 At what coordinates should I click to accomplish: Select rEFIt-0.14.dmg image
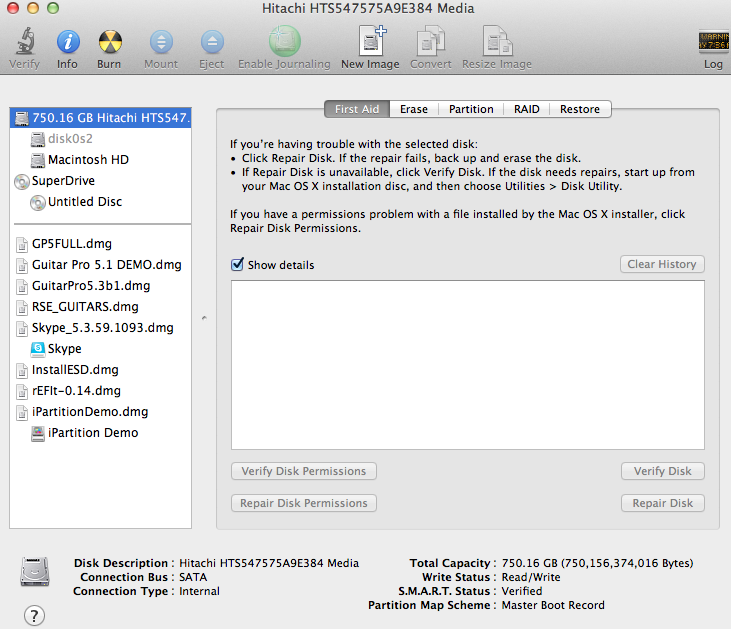pyautogui.click(x=100, y=390)
